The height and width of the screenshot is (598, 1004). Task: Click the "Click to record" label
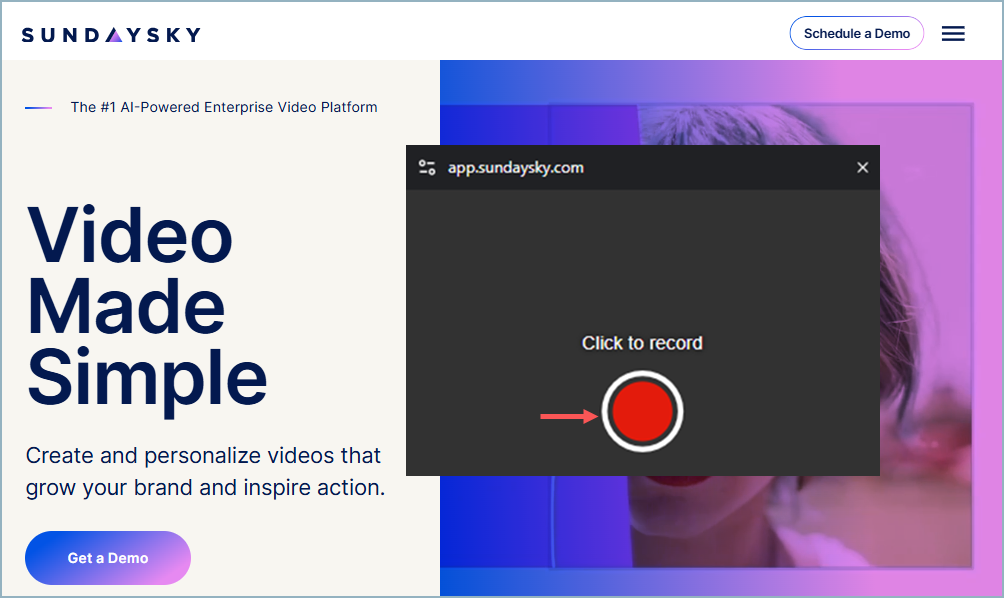642,343
